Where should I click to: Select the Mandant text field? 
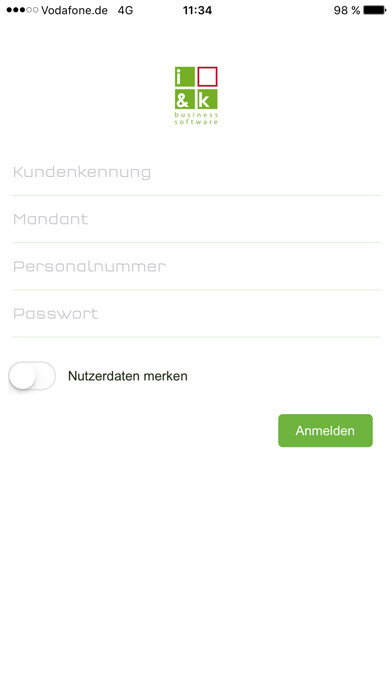pyautogui.click(x=197, y=219)
